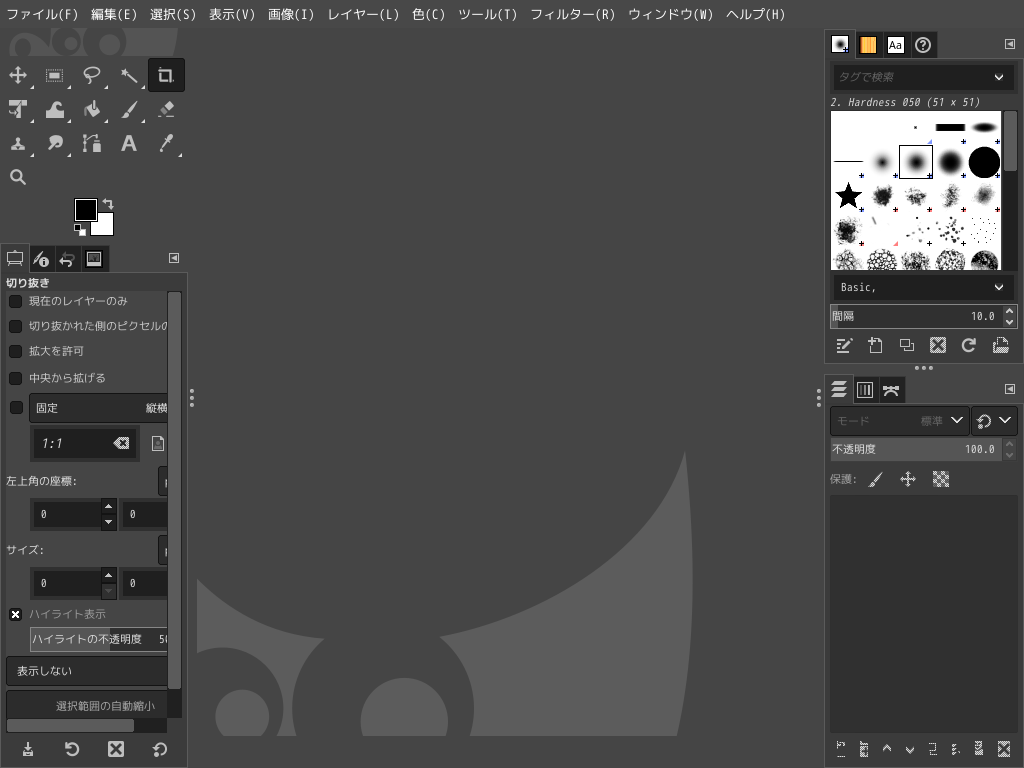
Task: Select the Clone stamp tool
Action: click(18, 143)
